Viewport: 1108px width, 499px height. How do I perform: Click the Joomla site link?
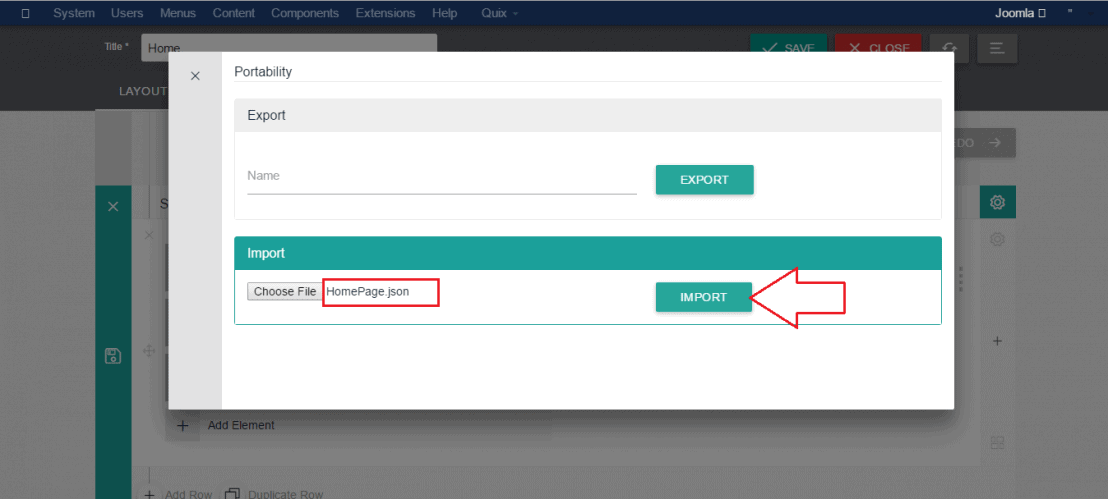1020,13
